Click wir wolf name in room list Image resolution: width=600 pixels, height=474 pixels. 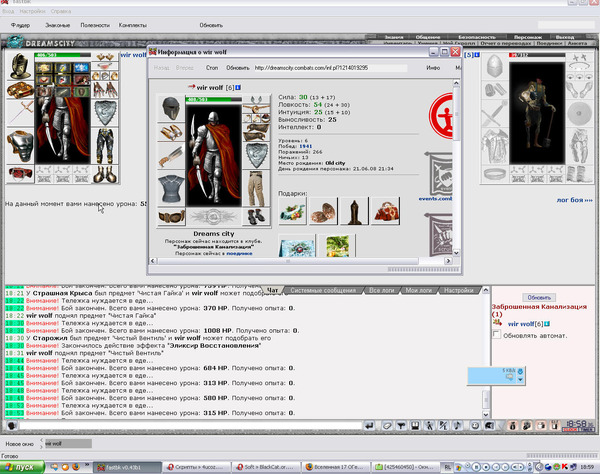coord(520,324)
